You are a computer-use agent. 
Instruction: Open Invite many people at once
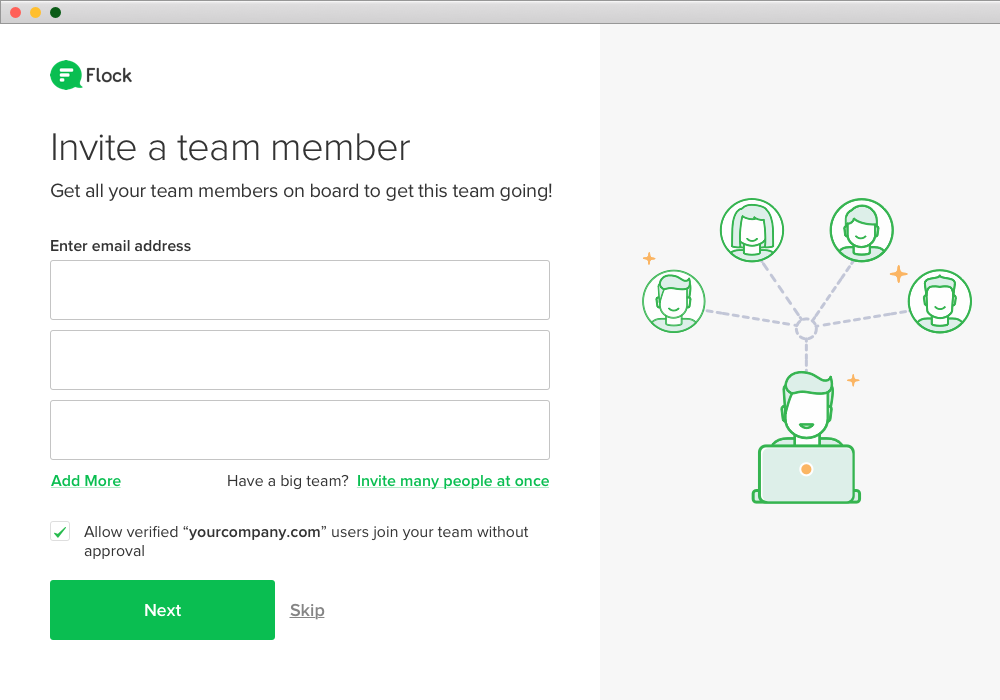coord(452,481)
